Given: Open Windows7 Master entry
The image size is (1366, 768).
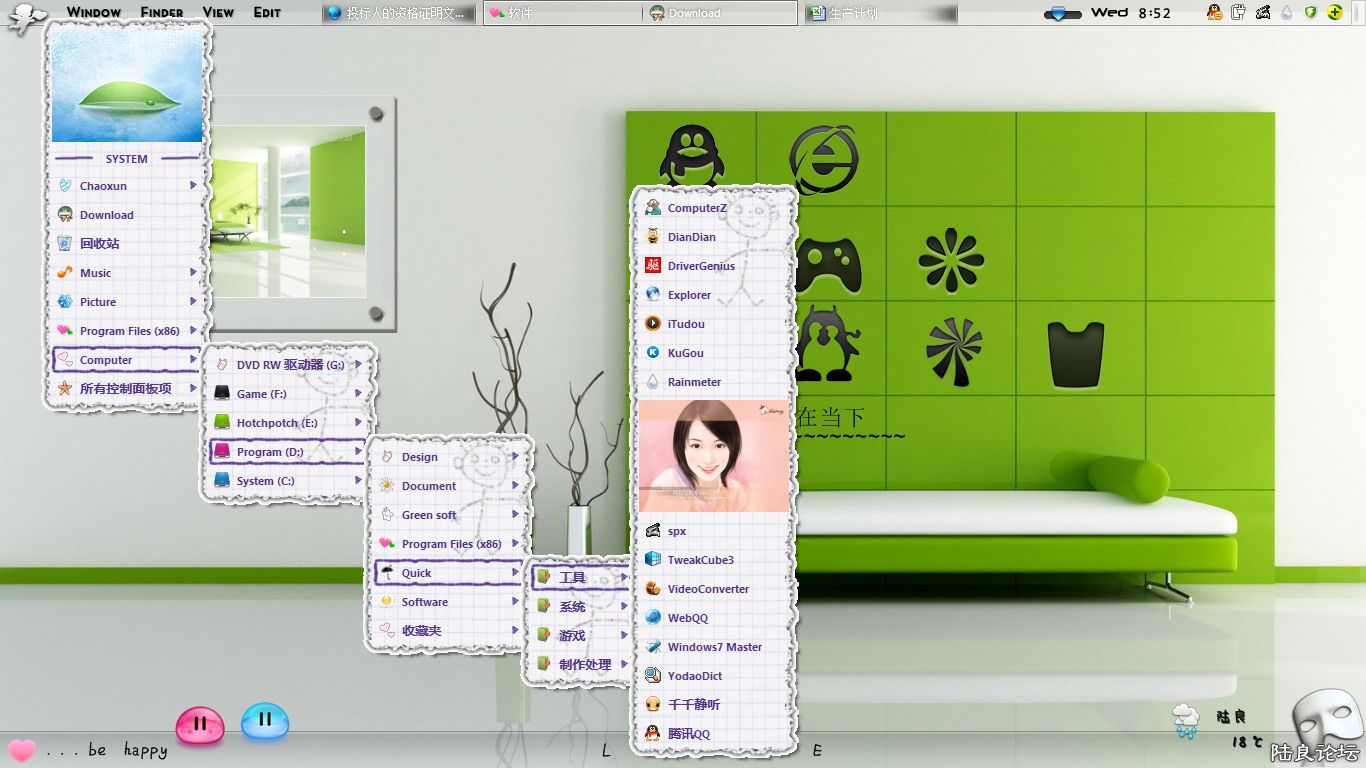Looking at the screenshot, I should pos(714,647).
